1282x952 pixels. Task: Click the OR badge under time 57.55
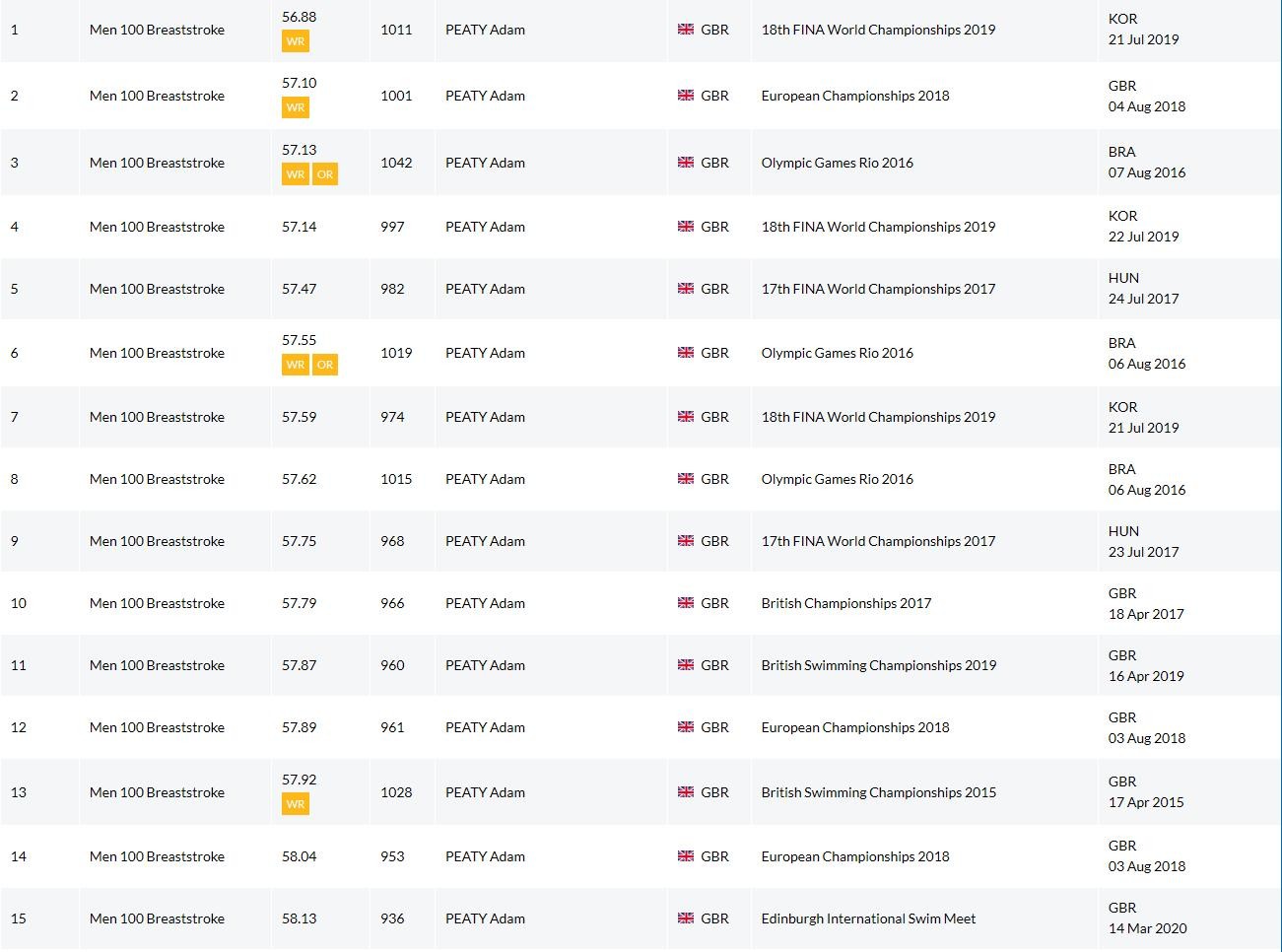coord(325,365)
